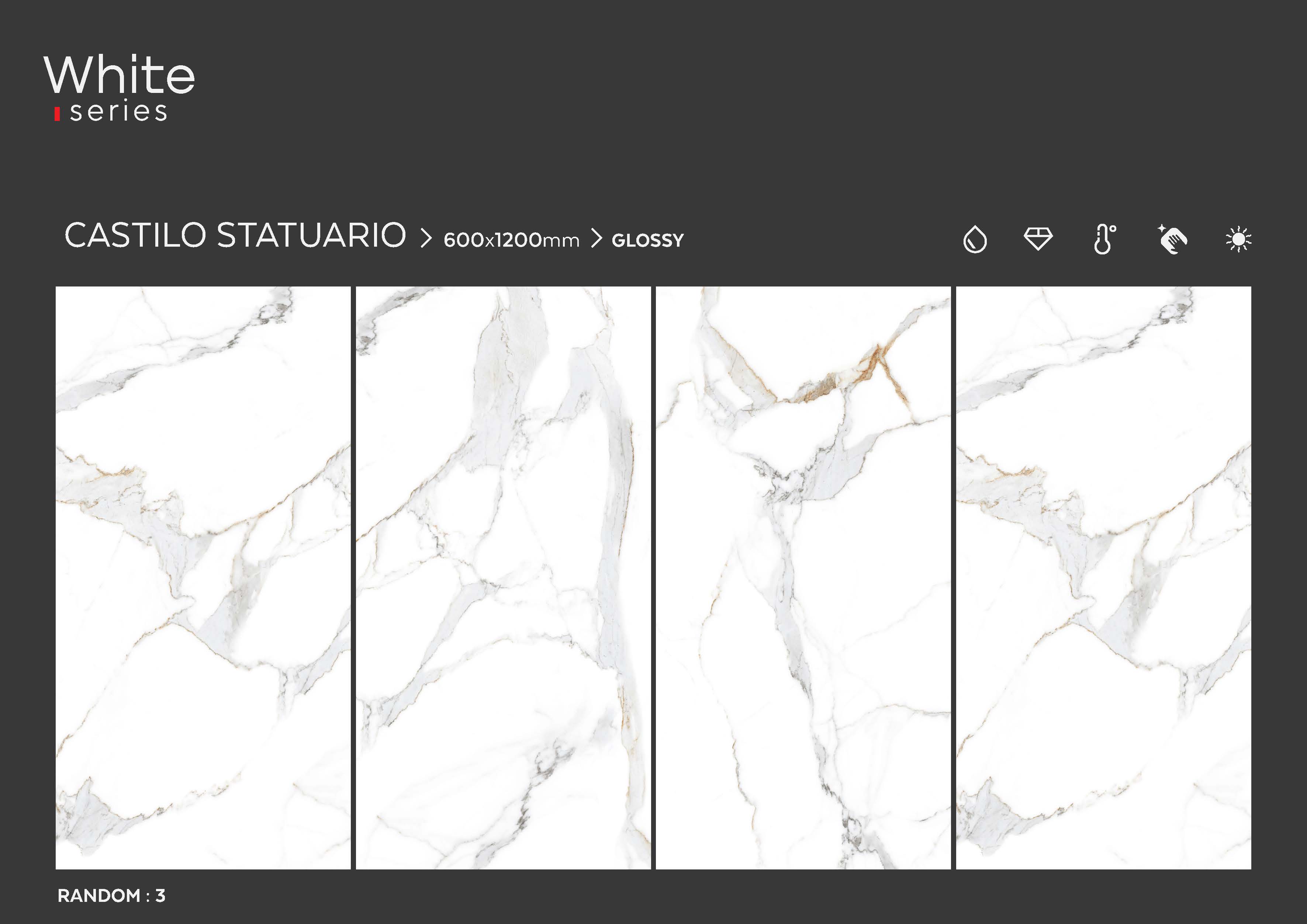The width and height of the screenshot is (1307, 924).
Task: Open the fourth marble tile image
Action: pos(1103,577)
